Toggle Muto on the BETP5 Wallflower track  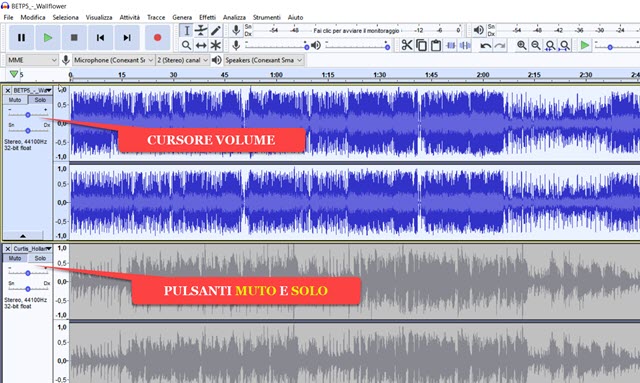tap(15, 100)
